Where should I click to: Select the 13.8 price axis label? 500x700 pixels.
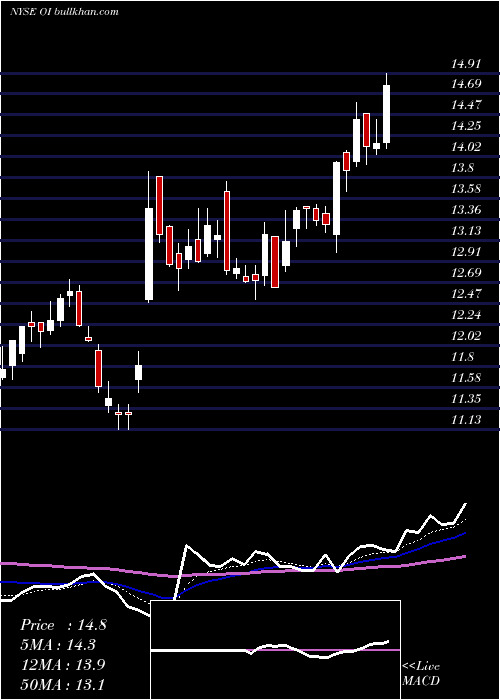pos(462,168)
